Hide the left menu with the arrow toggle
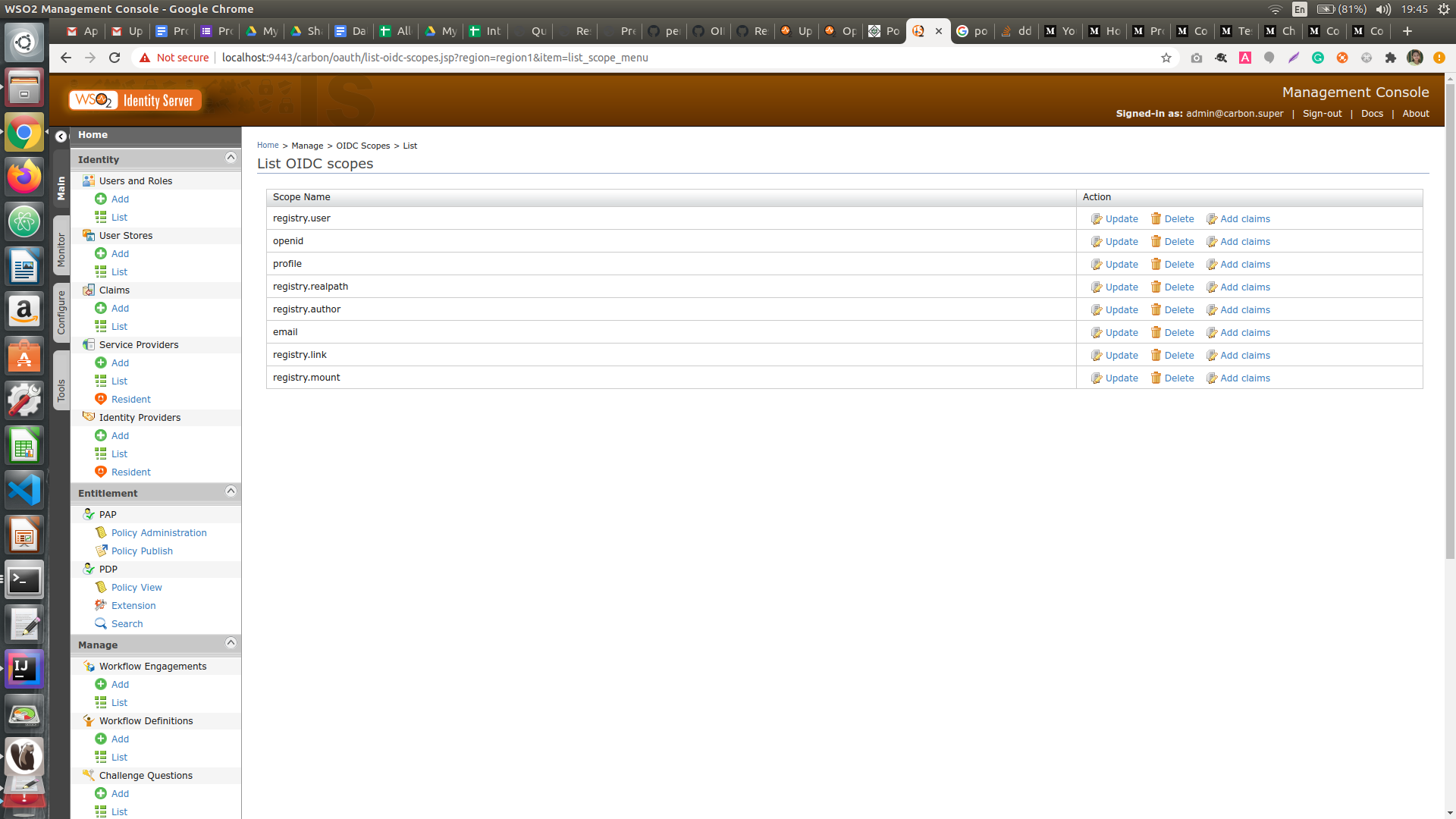 click(61, 136)
